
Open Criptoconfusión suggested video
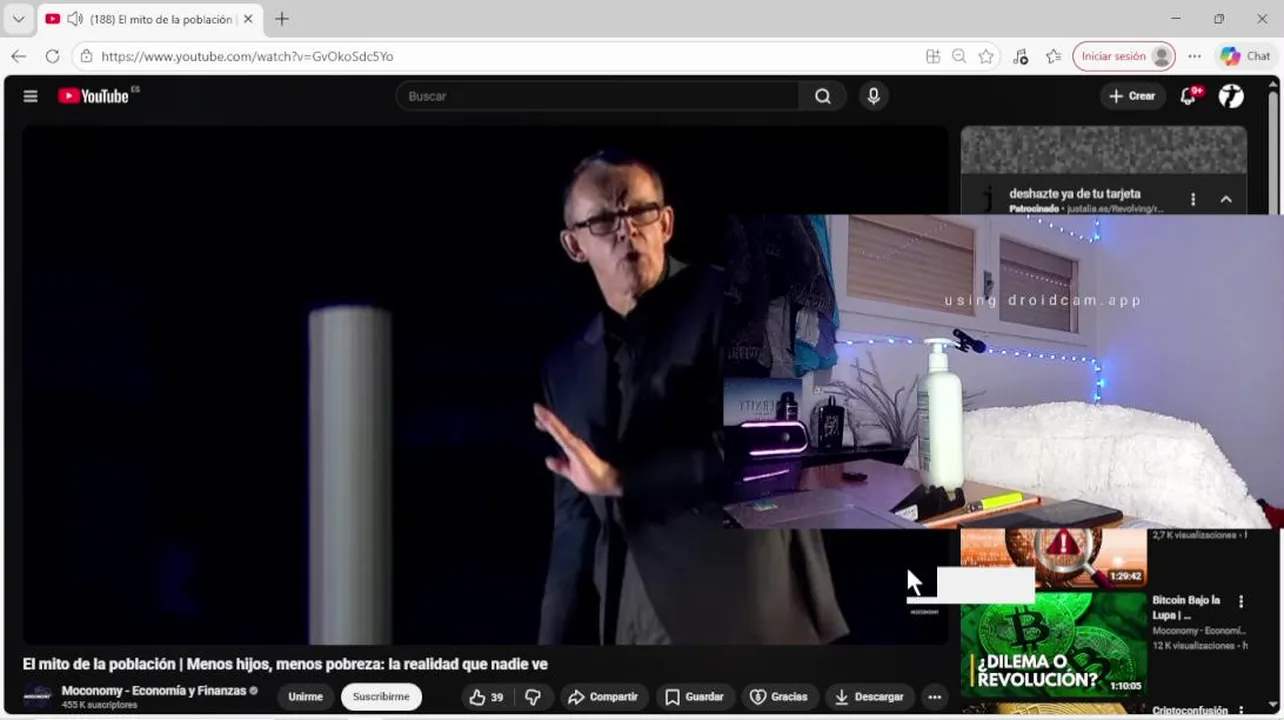(1189, 711)
